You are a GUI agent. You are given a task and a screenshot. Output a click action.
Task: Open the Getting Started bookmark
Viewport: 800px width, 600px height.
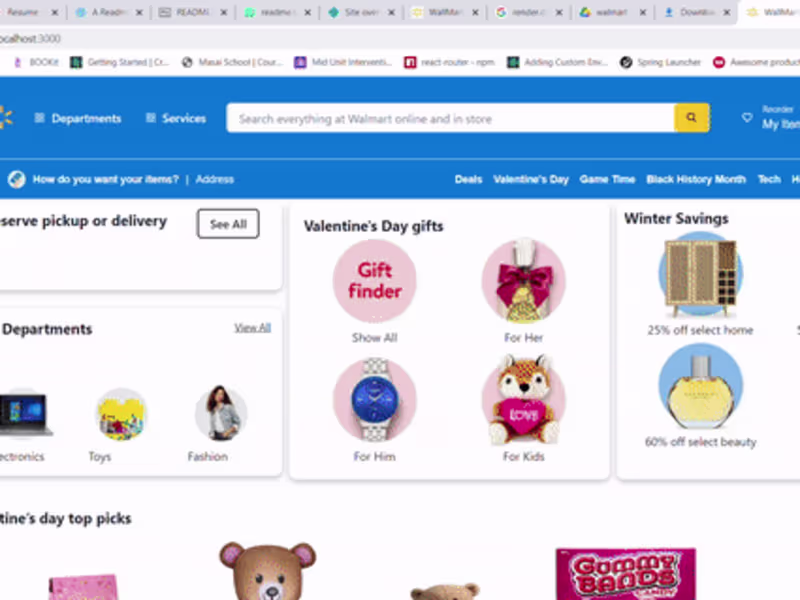(120, 62)
